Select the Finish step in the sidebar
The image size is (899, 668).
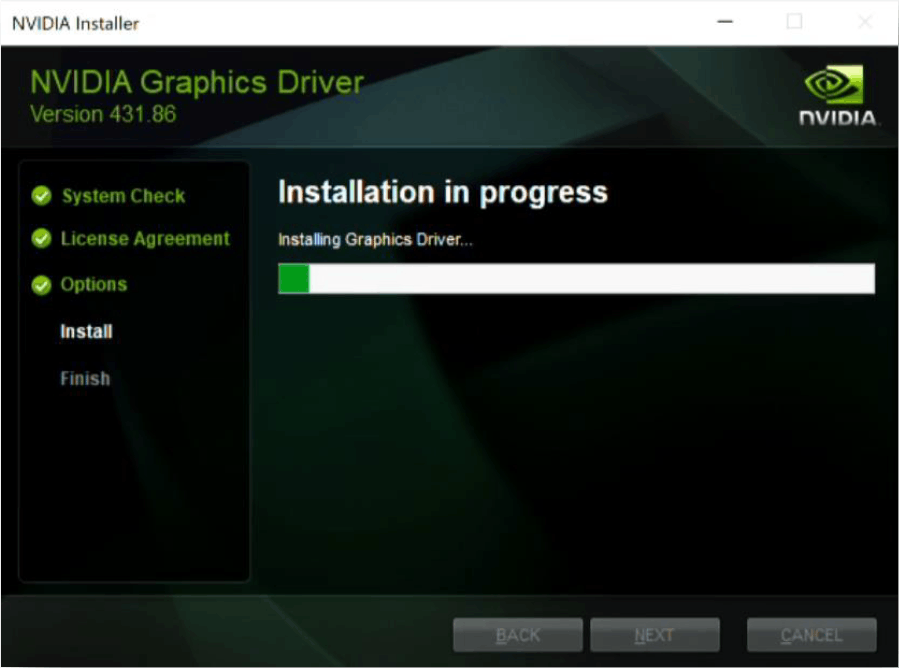85,378
